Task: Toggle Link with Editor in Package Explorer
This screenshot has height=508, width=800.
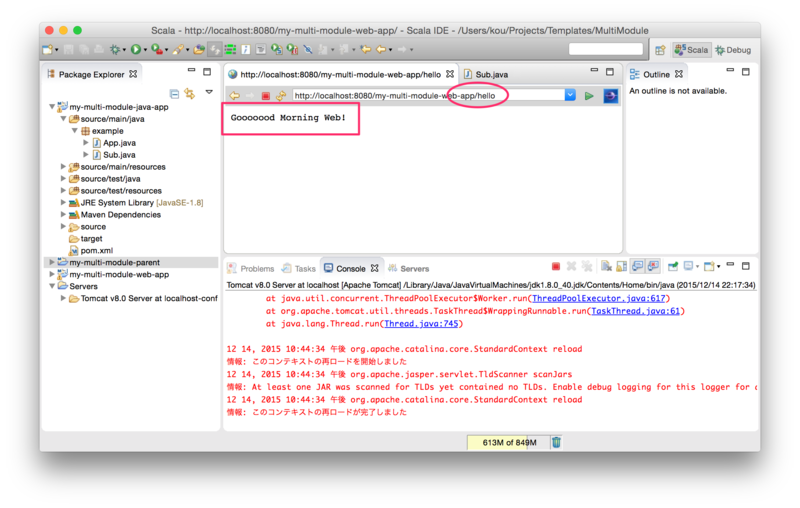Action: 190,94
